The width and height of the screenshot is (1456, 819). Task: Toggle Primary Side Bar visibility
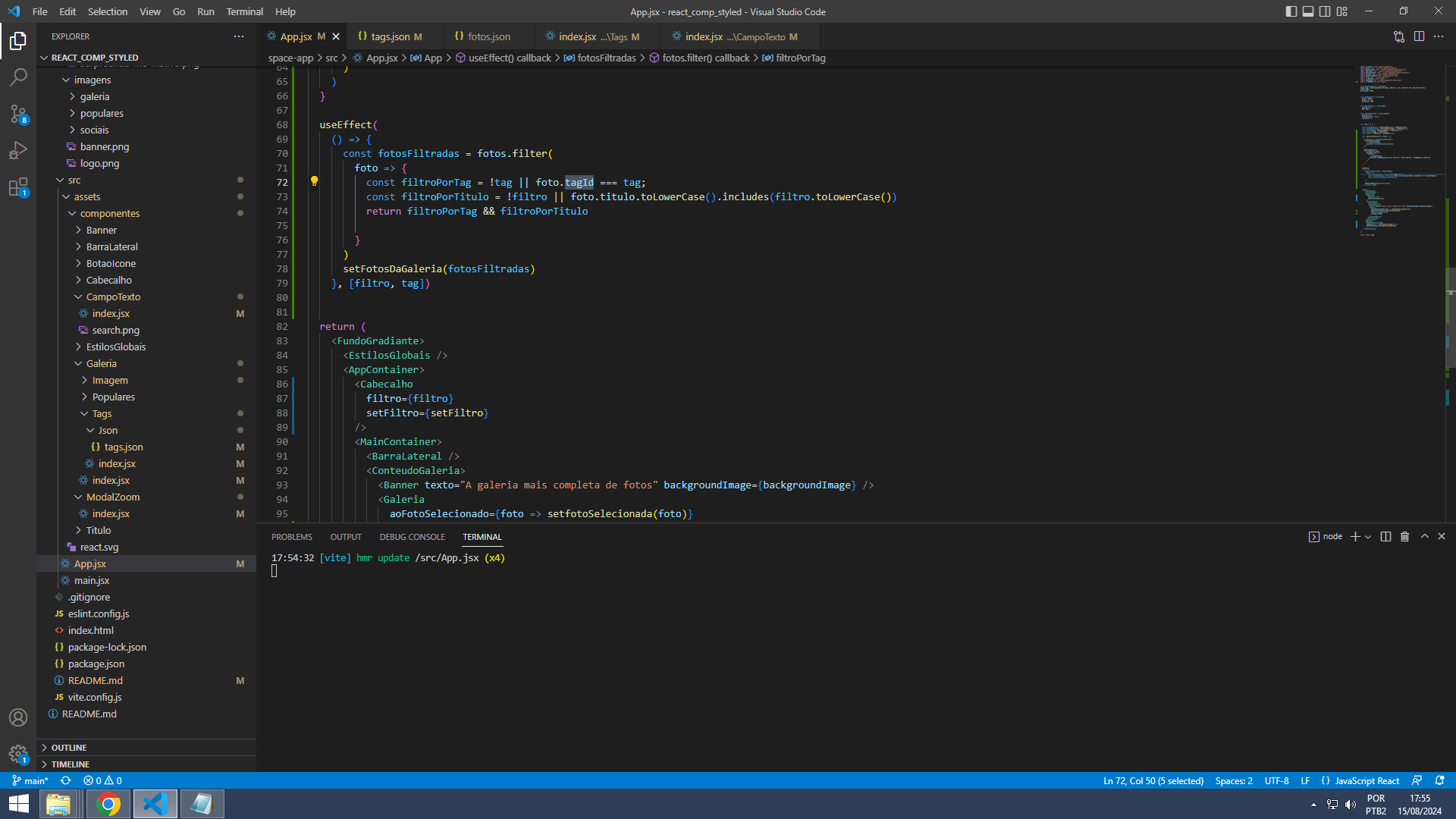coord(1291,11)
